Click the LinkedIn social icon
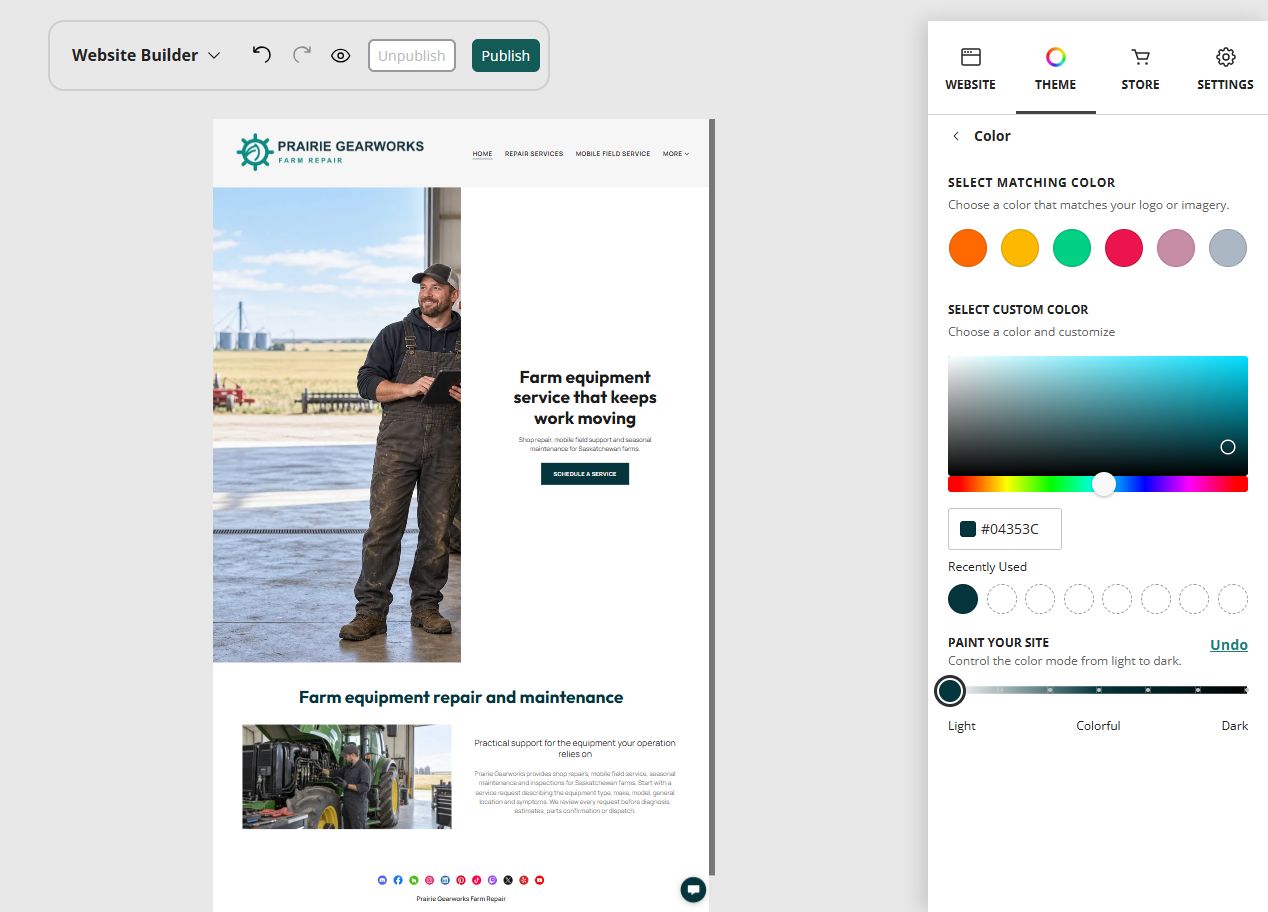 click(x=445, y=880)
